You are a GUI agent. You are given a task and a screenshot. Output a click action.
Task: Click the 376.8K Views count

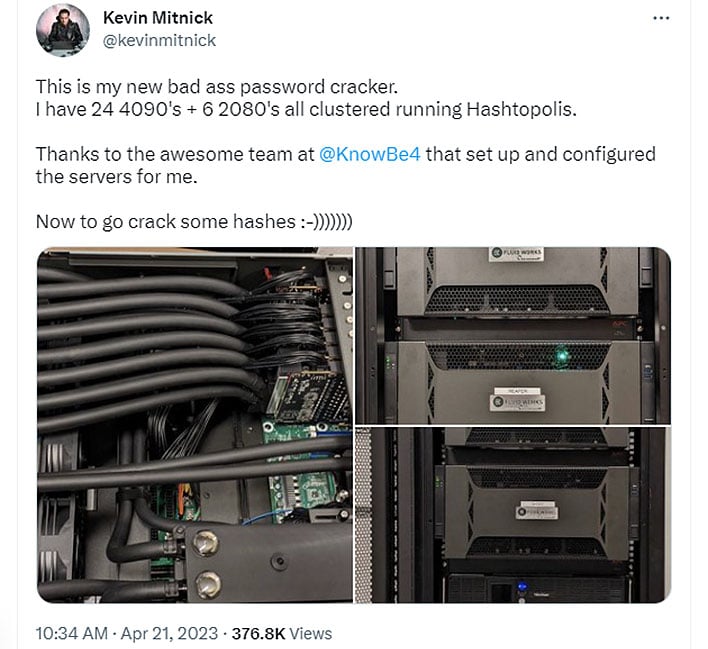tap(282, 633)
